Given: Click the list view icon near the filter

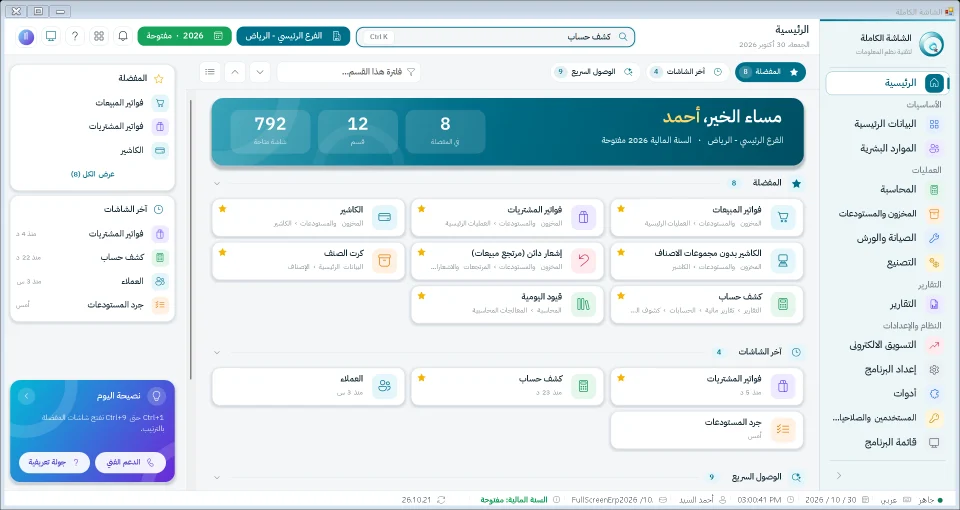Looking at the screenshot, I should click(210, 72).
